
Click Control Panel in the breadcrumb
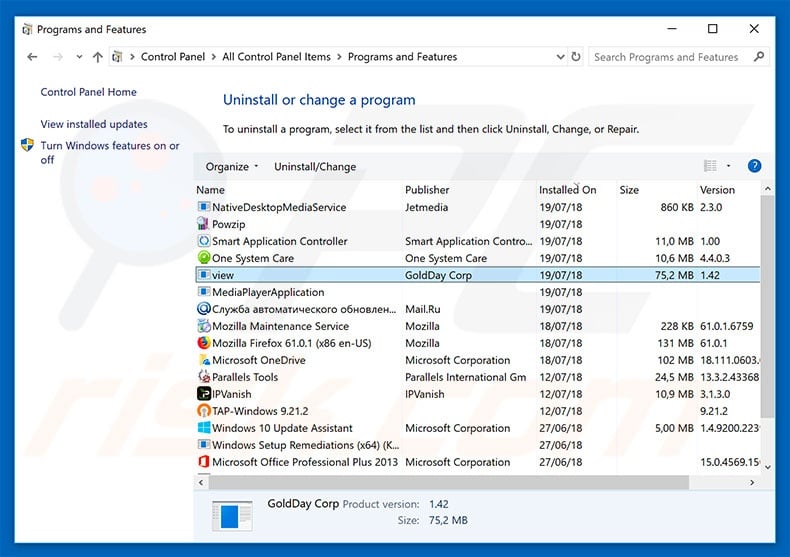tap(173, 57)
